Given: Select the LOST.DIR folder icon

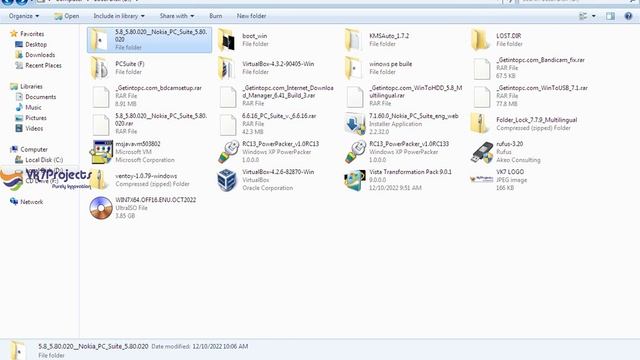Looking at the screenshot, I should (480, 40).
